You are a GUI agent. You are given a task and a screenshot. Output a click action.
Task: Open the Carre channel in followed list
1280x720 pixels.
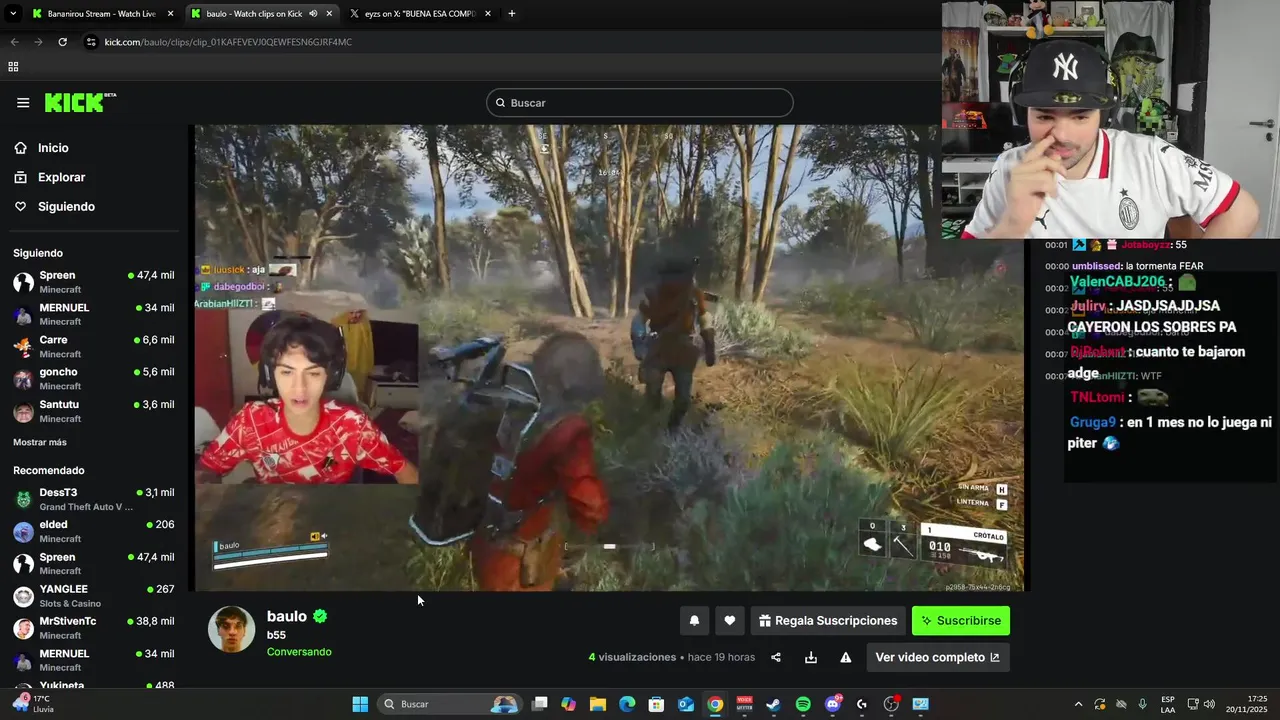click(93, 346)
